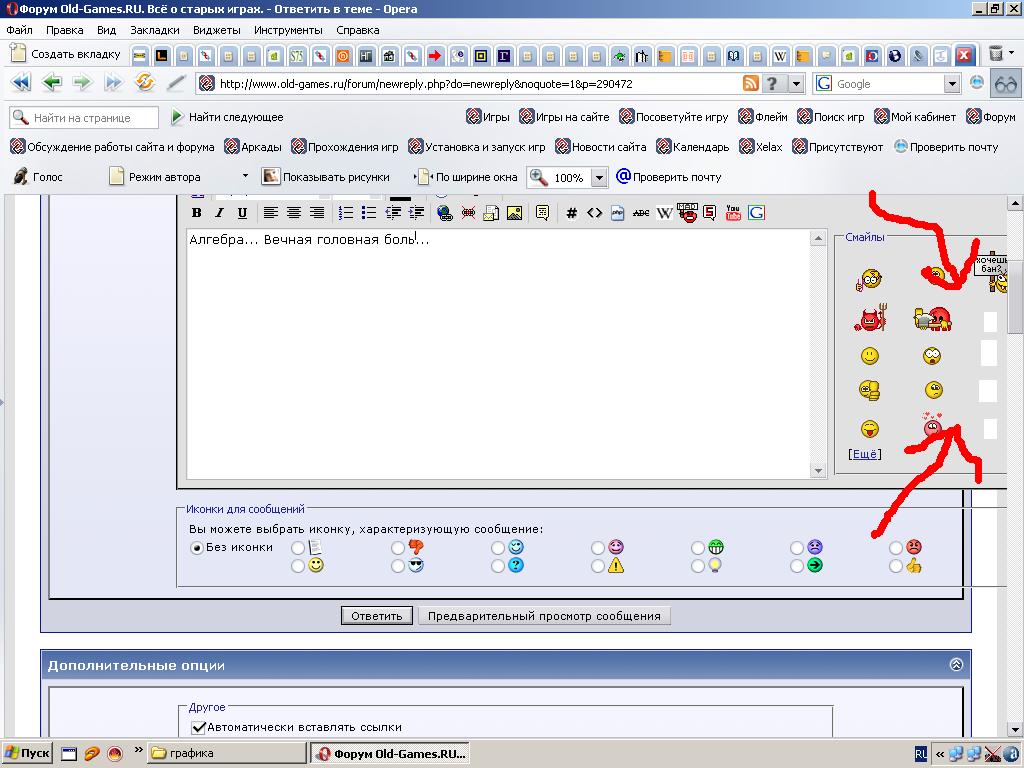Click the RSS feed icon in address bar
The width and height of the screenshot is (1024, 768).
751,83
